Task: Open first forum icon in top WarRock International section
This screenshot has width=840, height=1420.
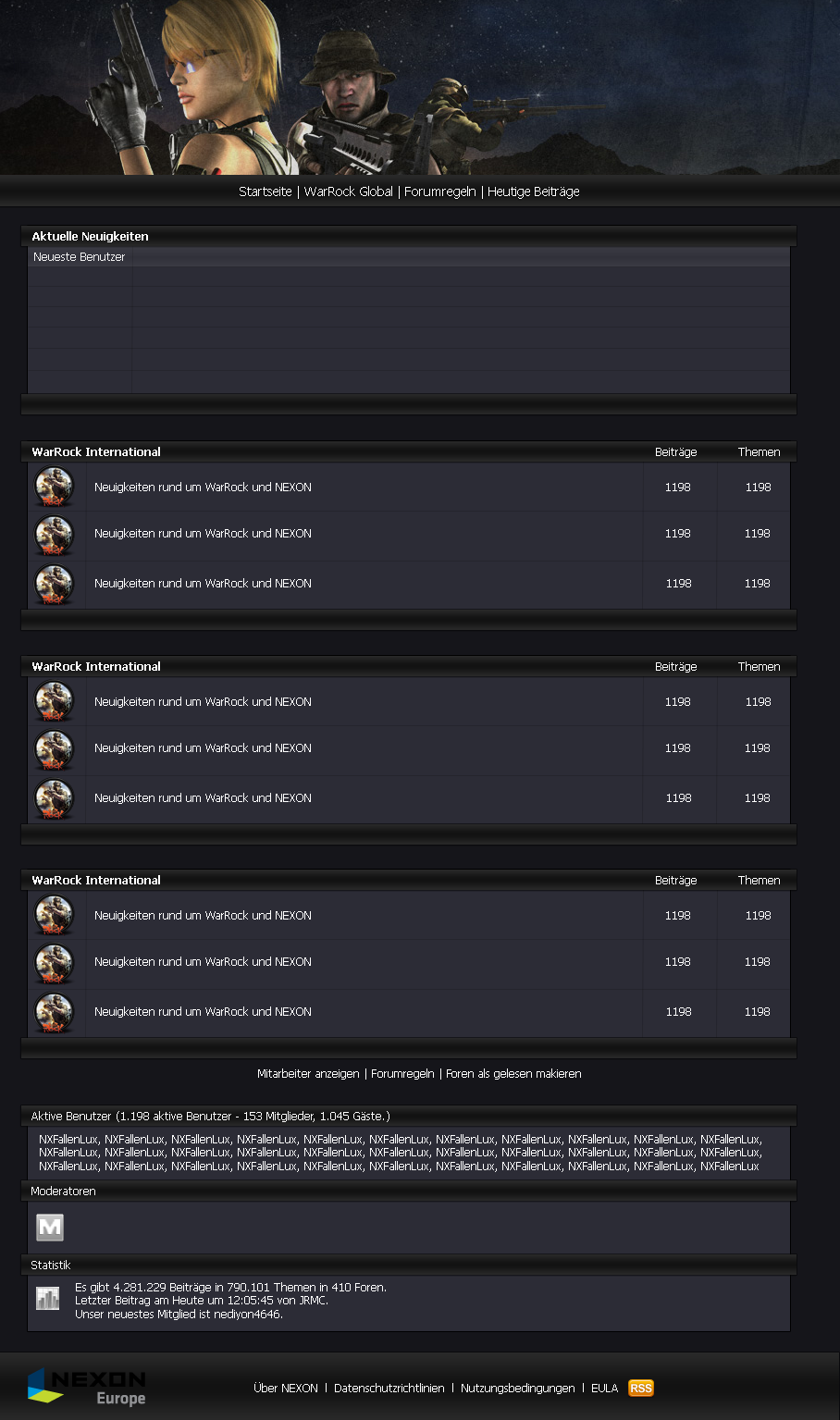Action: 54,487
